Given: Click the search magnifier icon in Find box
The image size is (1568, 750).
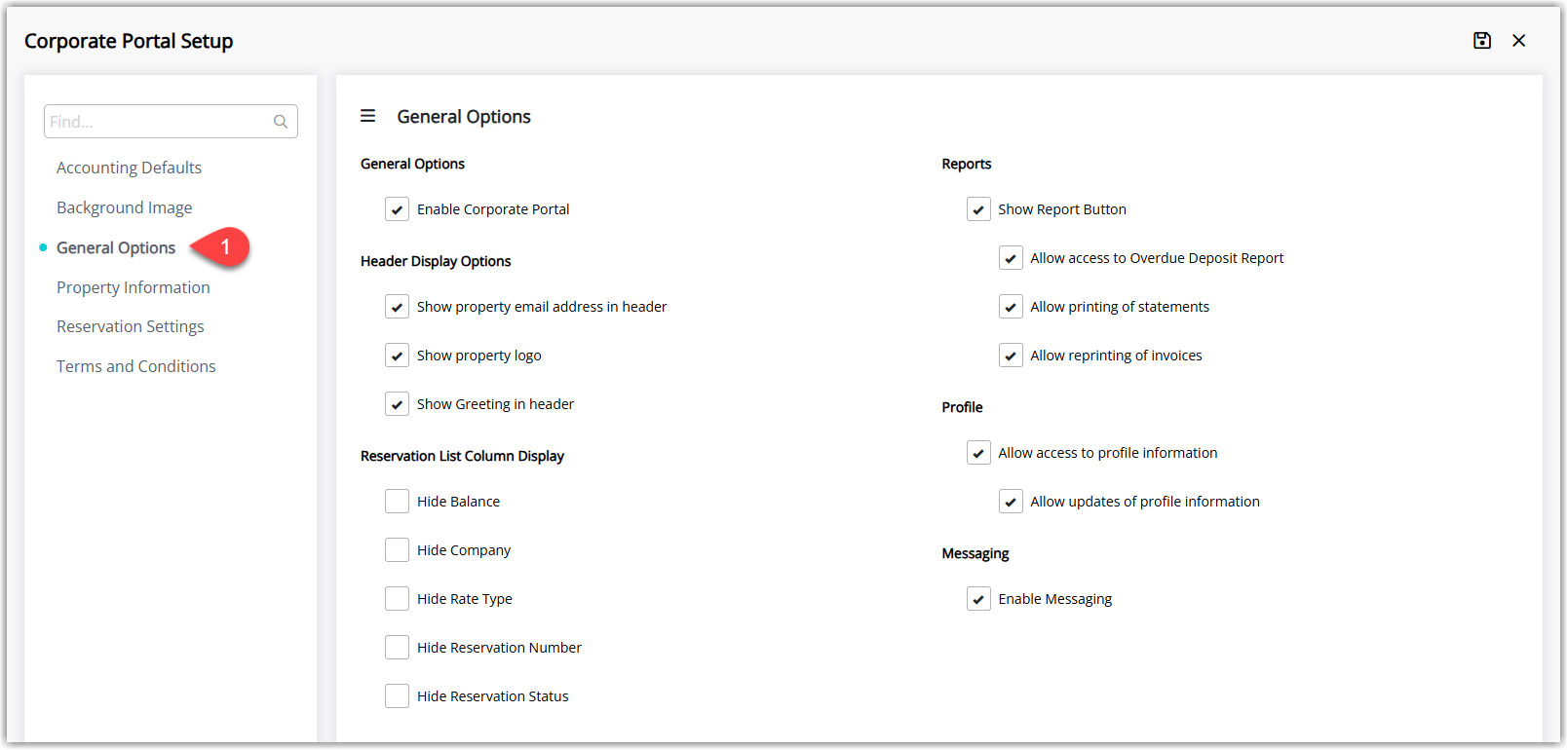Looking at the screenshot, I should [x=281, y=122].
